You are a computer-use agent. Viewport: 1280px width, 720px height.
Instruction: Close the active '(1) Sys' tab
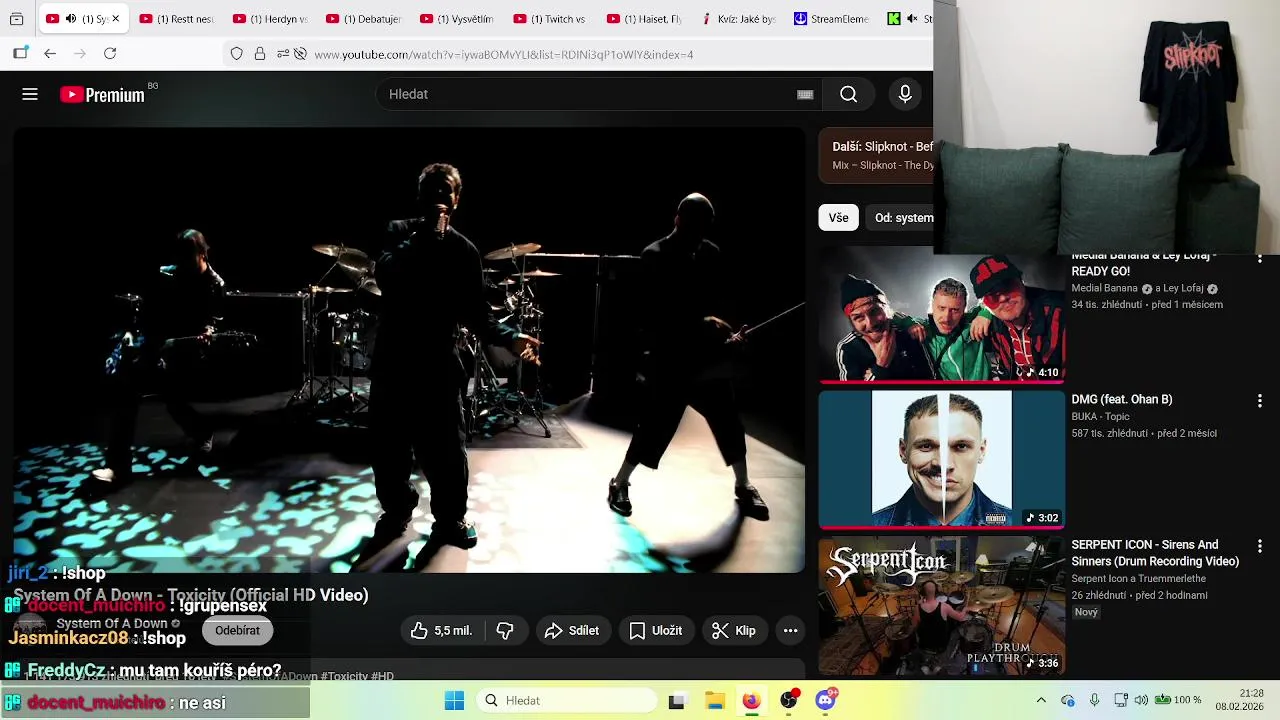pos(115,19)
